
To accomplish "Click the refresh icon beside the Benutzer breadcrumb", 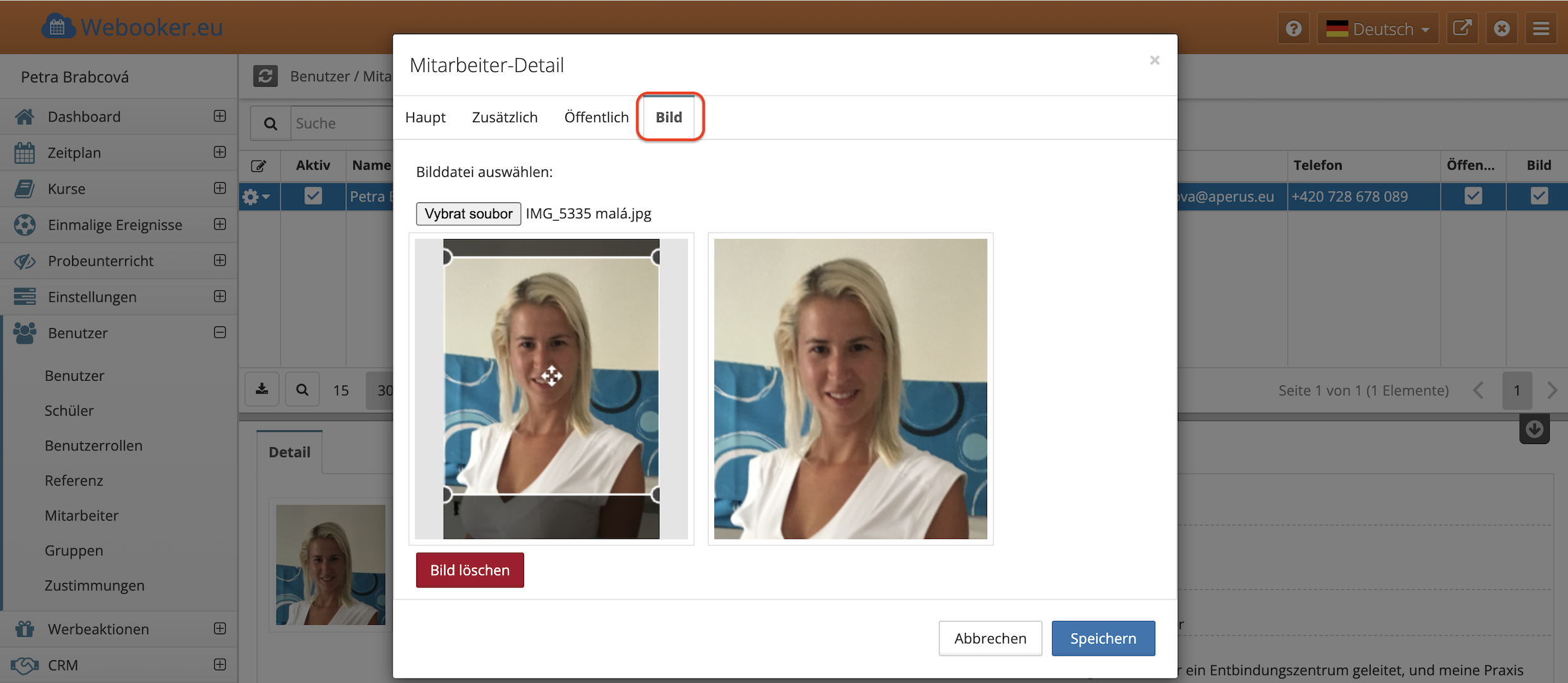I will (x=266, y=77).
